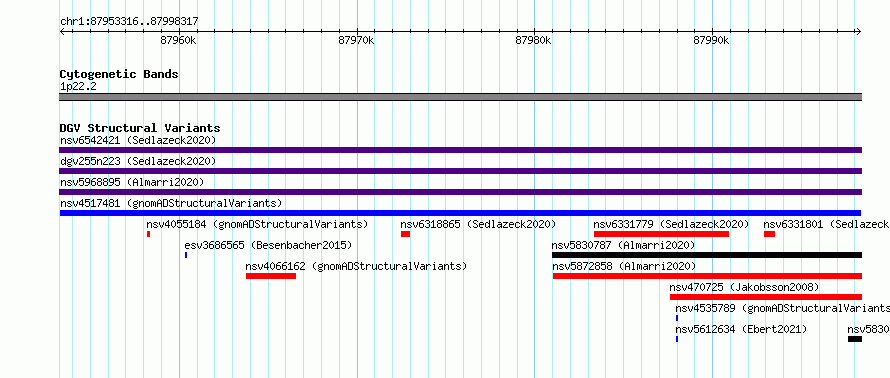Click the nsv4055184 variant label
This screenshot has width=890, height=378.
(257, 224)
